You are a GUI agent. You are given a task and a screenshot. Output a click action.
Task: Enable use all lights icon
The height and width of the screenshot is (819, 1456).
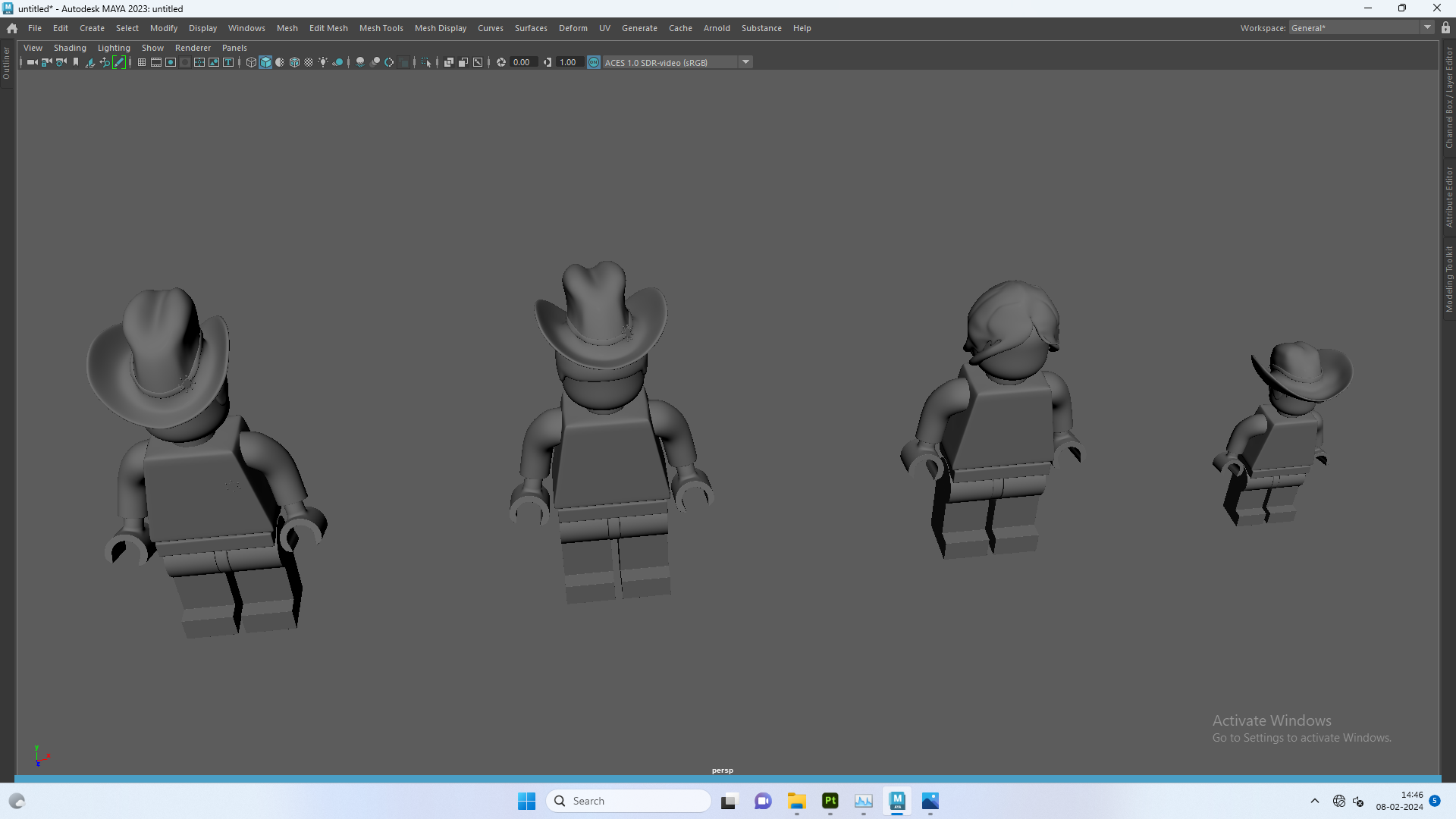click(x=323, y=62)
